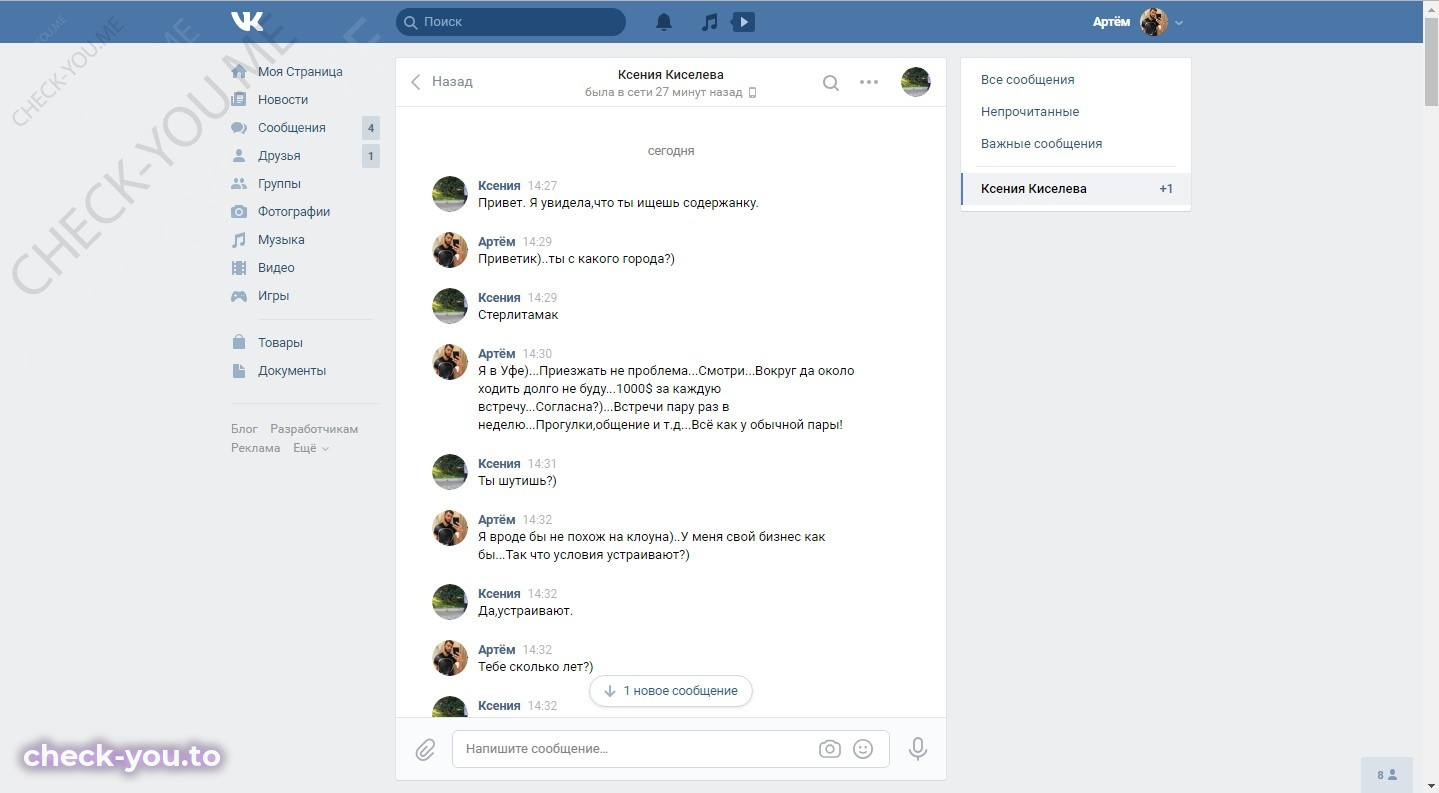1439x793 pixels.
Task: Select the message "Тебе сколько лет?)"
Action: (536, 667)
